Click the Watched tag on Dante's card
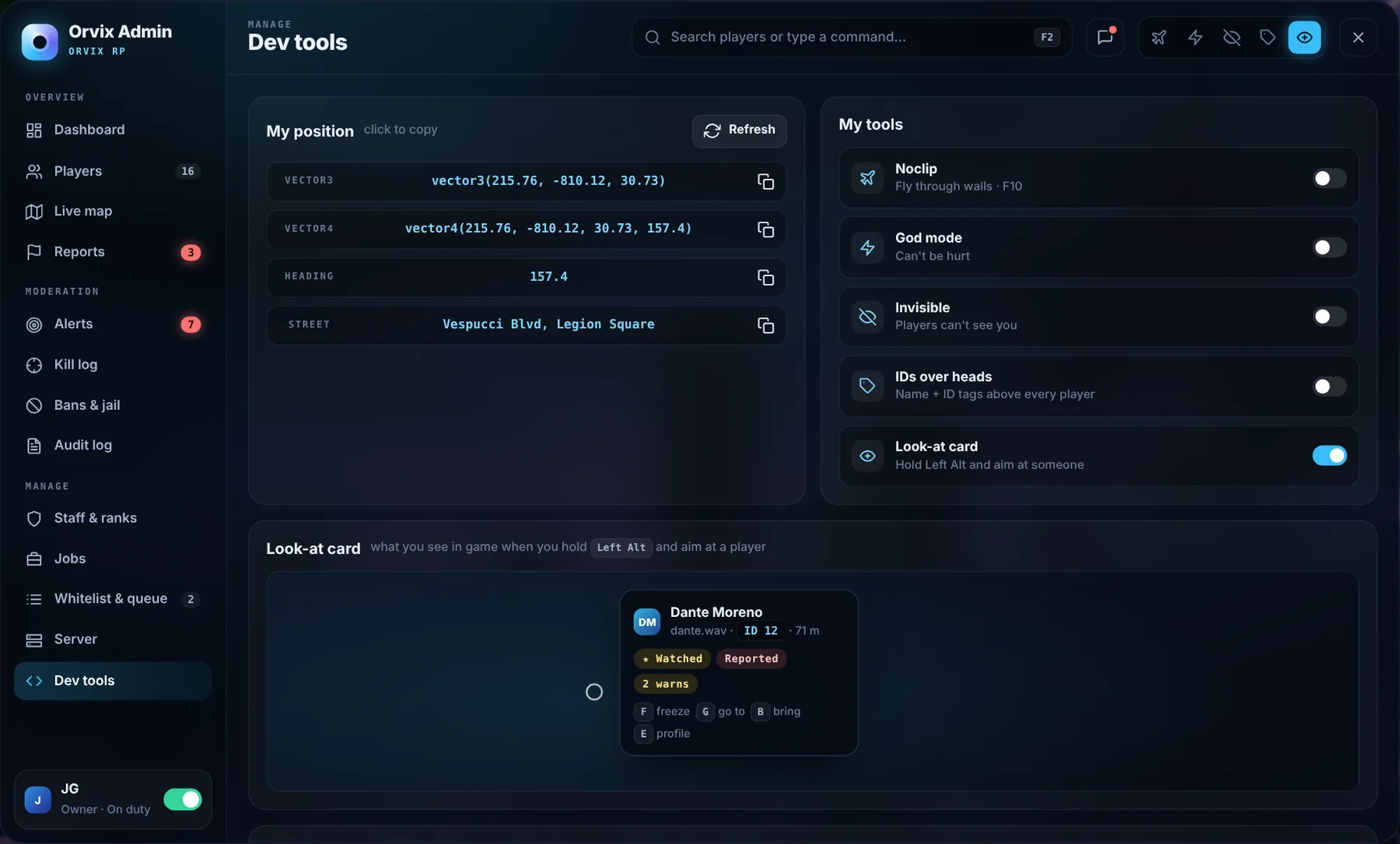The height and width of the screenshot is (844, 1400). pos(672,659)
